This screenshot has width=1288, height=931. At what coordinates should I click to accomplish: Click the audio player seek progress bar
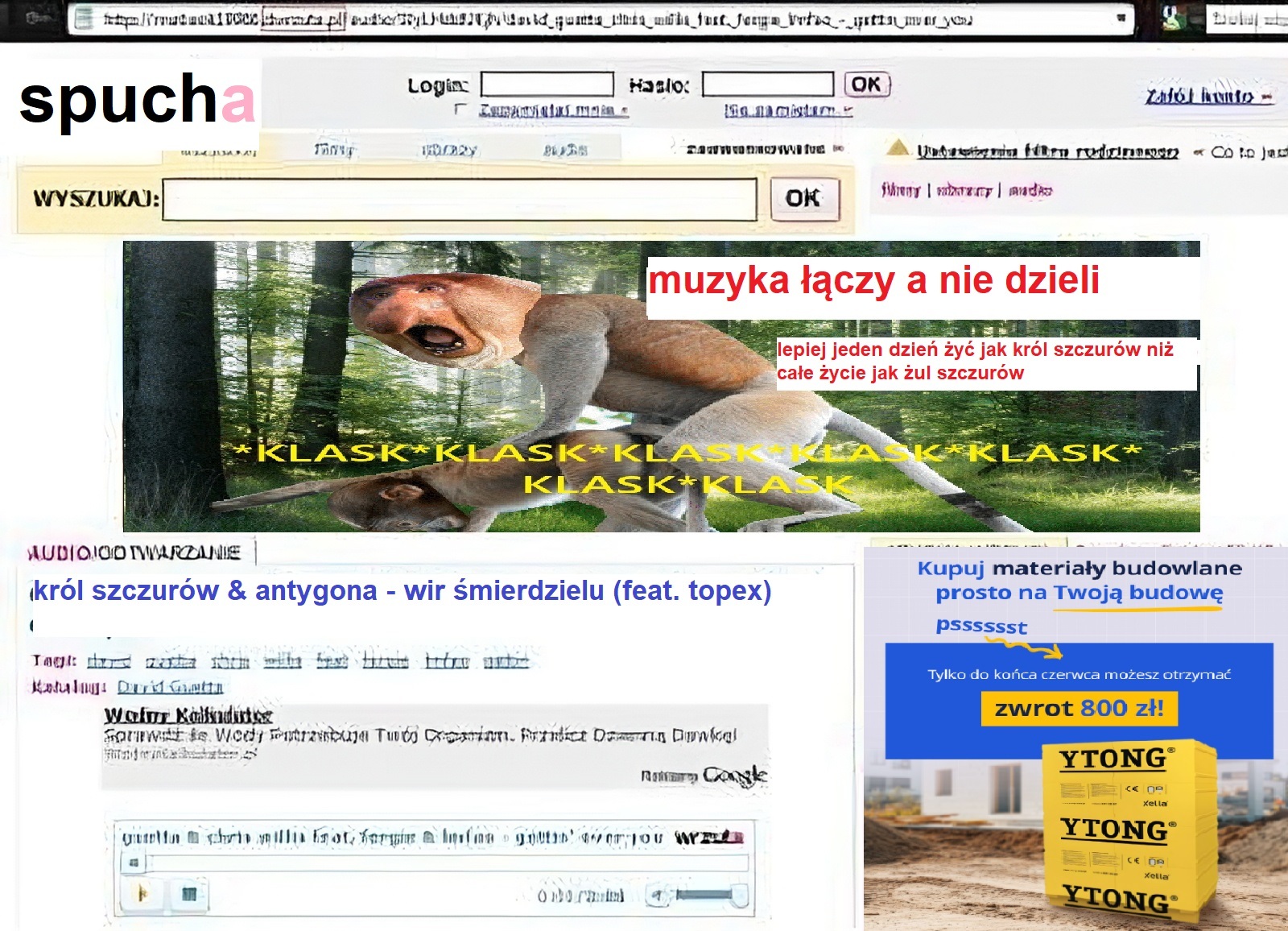pyautogui.click(x=448, y=863)
